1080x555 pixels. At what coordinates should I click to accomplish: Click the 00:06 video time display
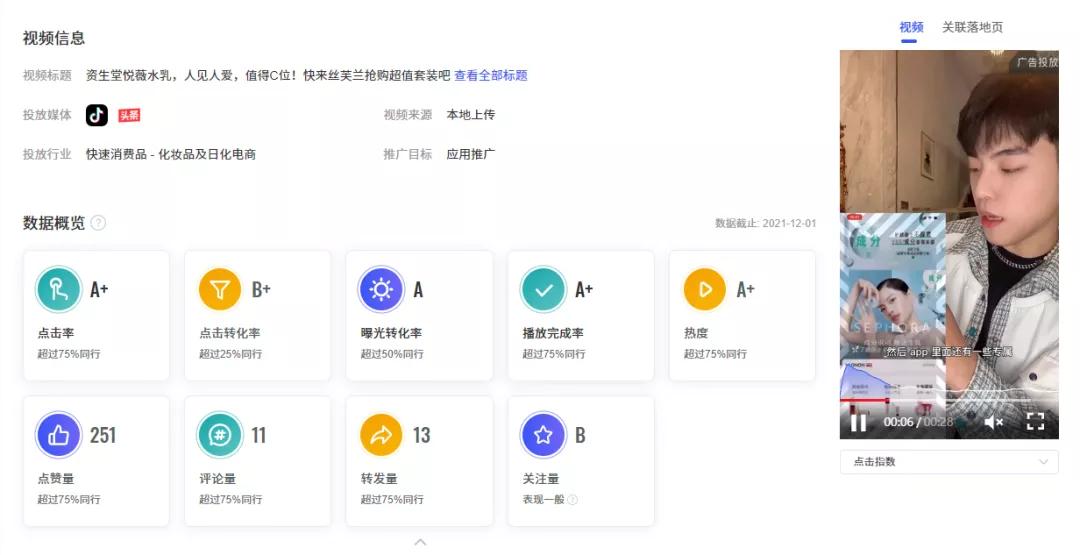(x=898, y=422)
